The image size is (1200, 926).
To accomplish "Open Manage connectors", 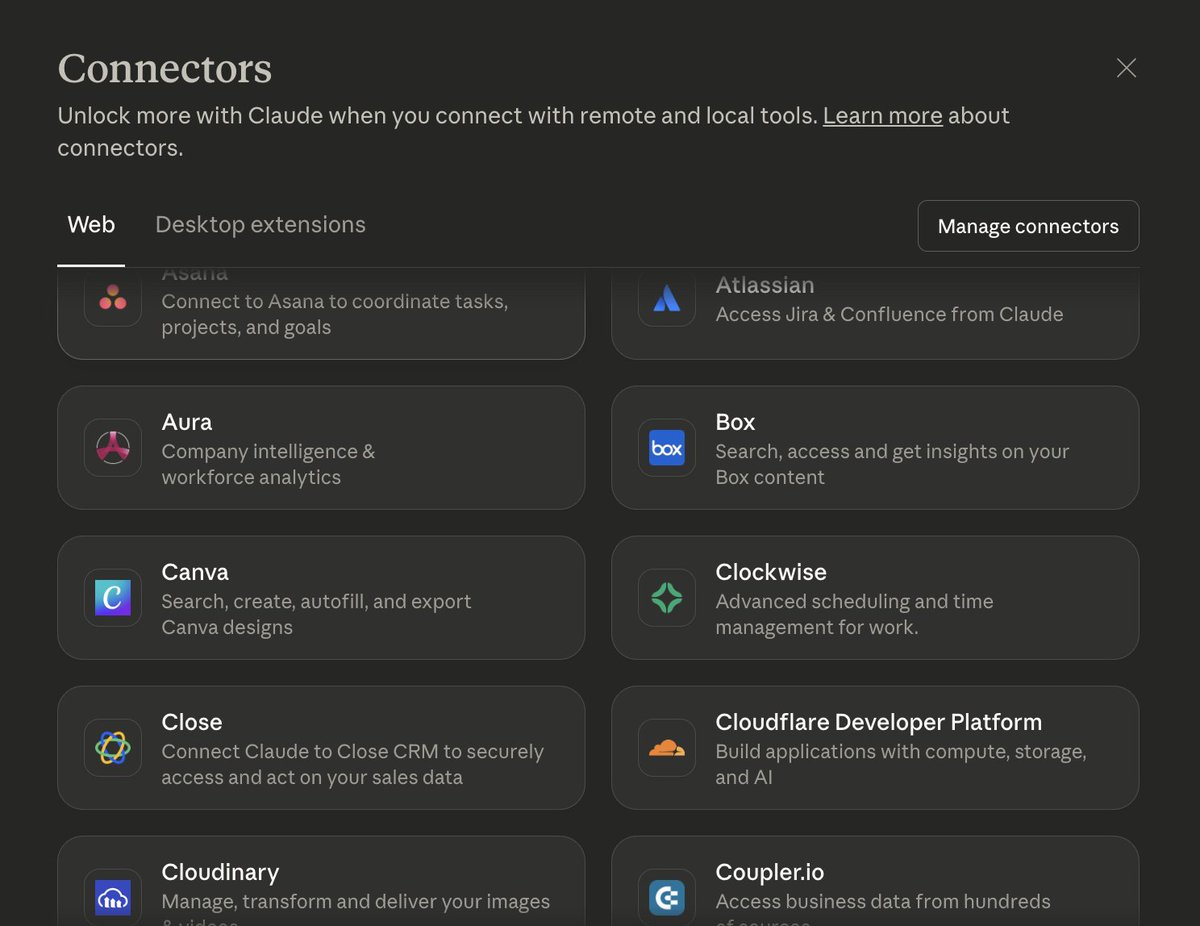I will coord(1028,226).
